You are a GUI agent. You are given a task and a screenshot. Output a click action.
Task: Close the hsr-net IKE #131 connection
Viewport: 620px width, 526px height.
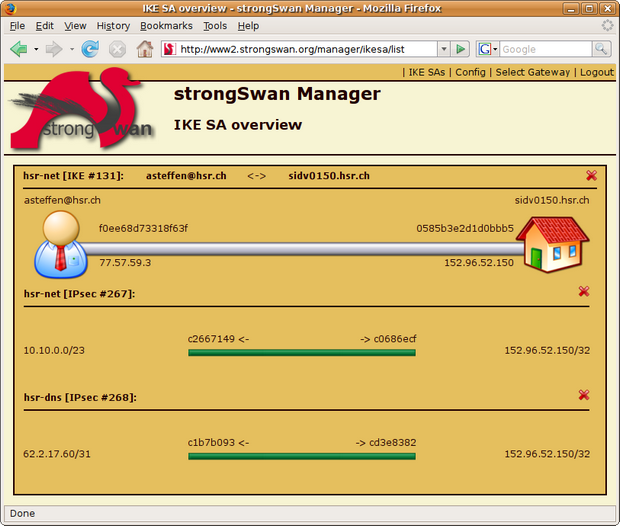tap(591, 175)
